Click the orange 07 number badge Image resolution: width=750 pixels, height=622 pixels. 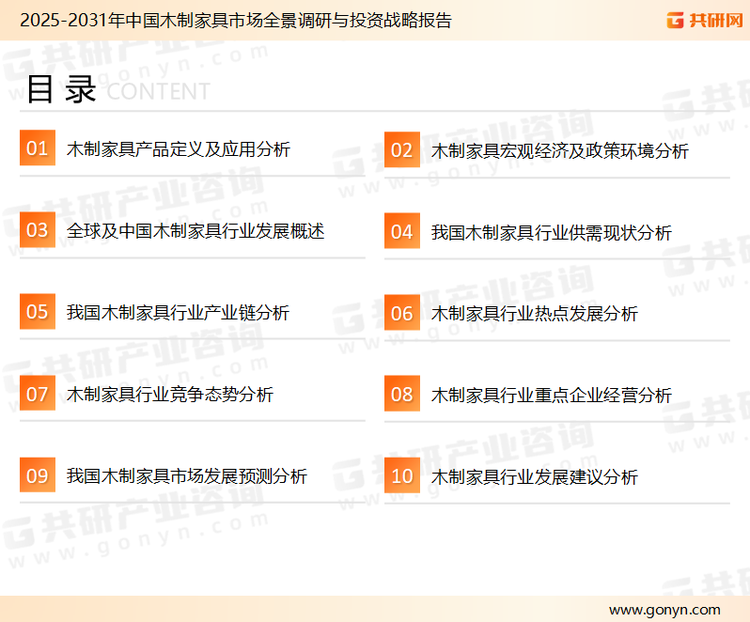[x=37, y=393]
